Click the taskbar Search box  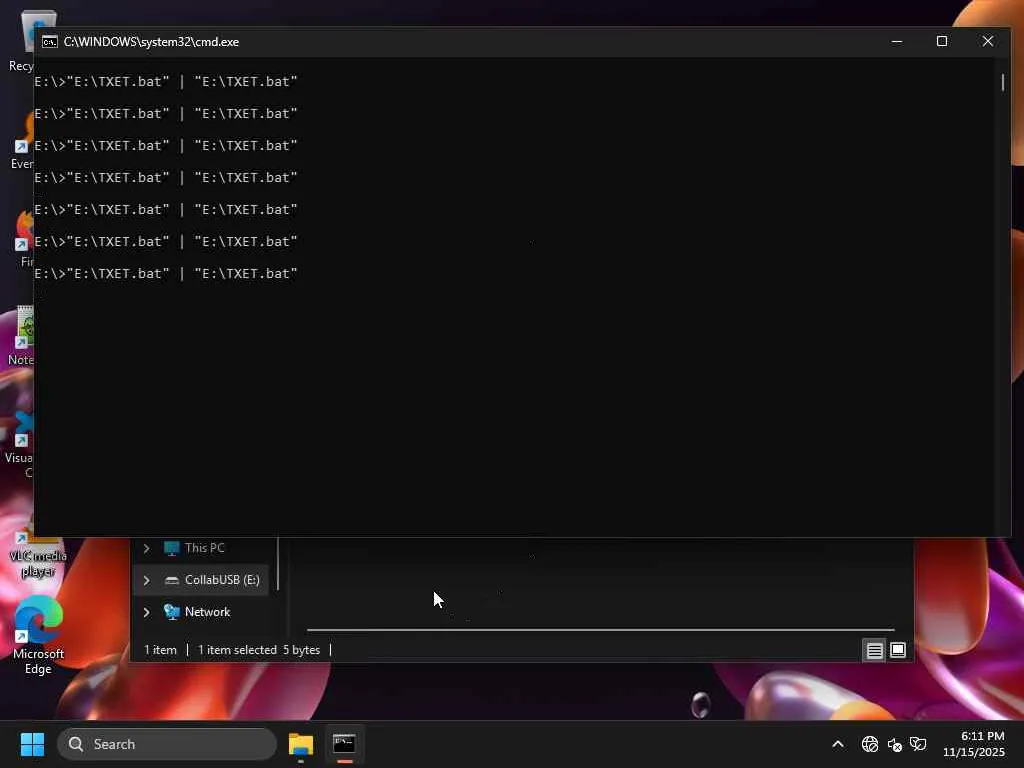pos(167,744)
